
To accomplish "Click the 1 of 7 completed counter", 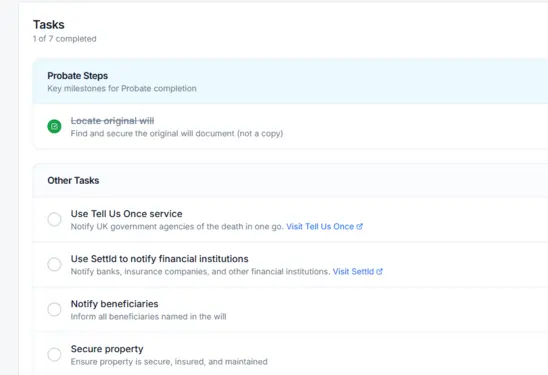I will tap(65, 39).
